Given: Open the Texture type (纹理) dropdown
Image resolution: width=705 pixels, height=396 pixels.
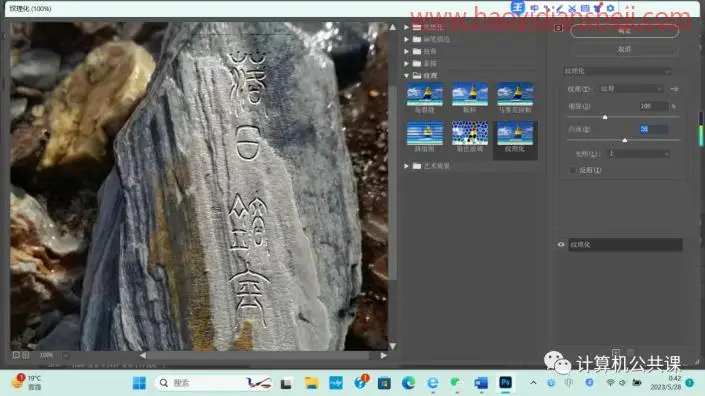Looking at the screenshot, I should (x=631, y=89).
